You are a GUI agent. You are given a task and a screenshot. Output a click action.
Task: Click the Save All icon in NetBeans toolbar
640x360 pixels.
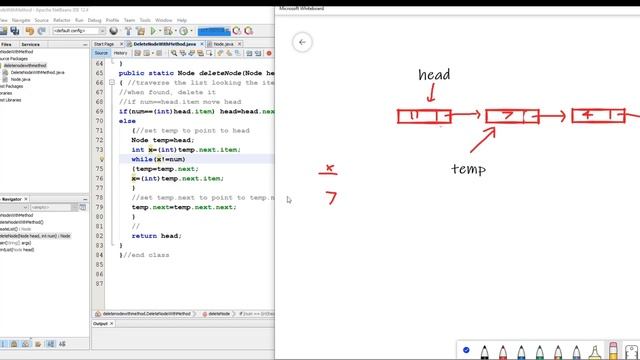point(15,31)
